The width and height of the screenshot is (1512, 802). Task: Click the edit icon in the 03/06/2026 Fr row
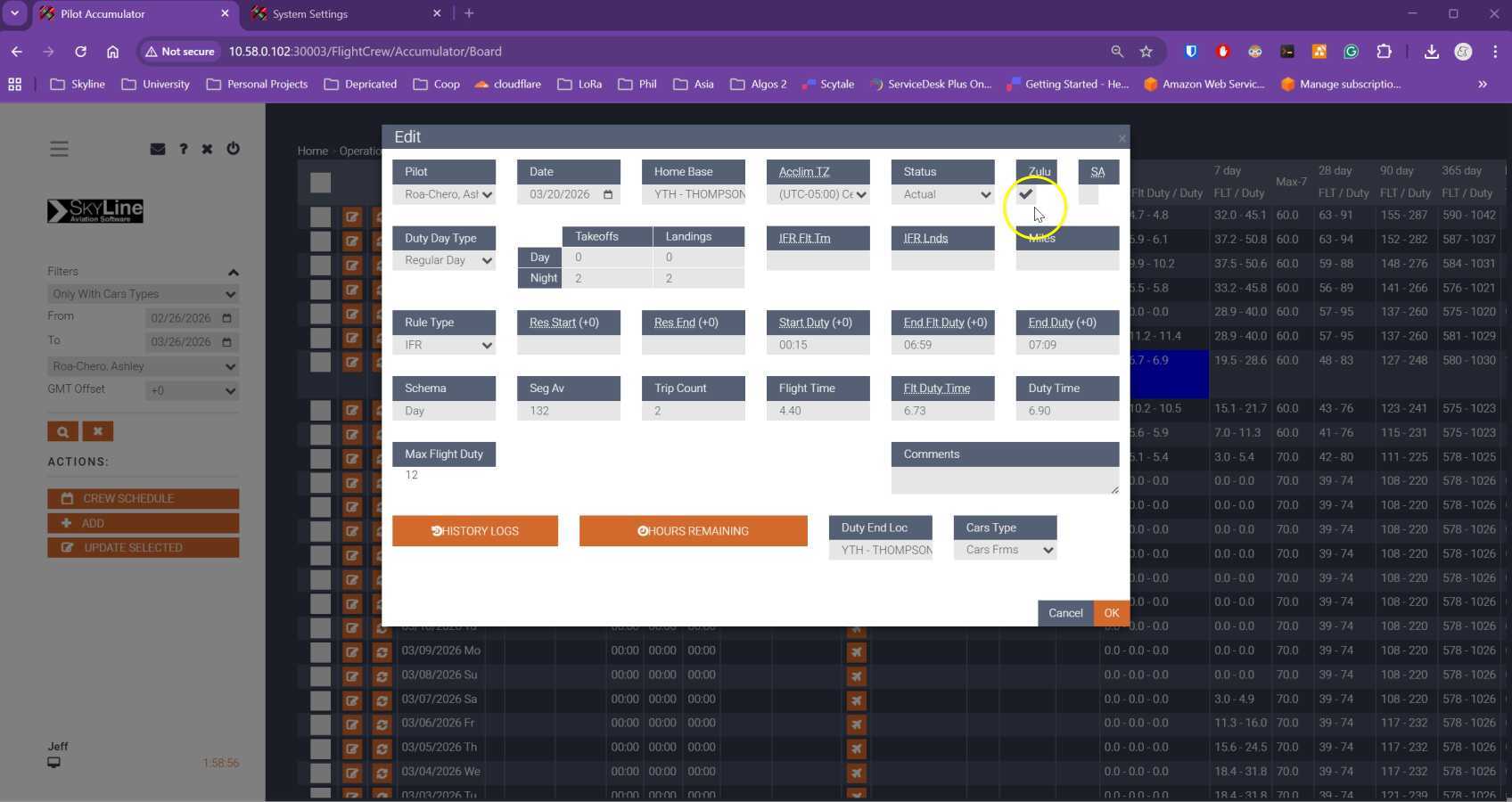(352, 724)
